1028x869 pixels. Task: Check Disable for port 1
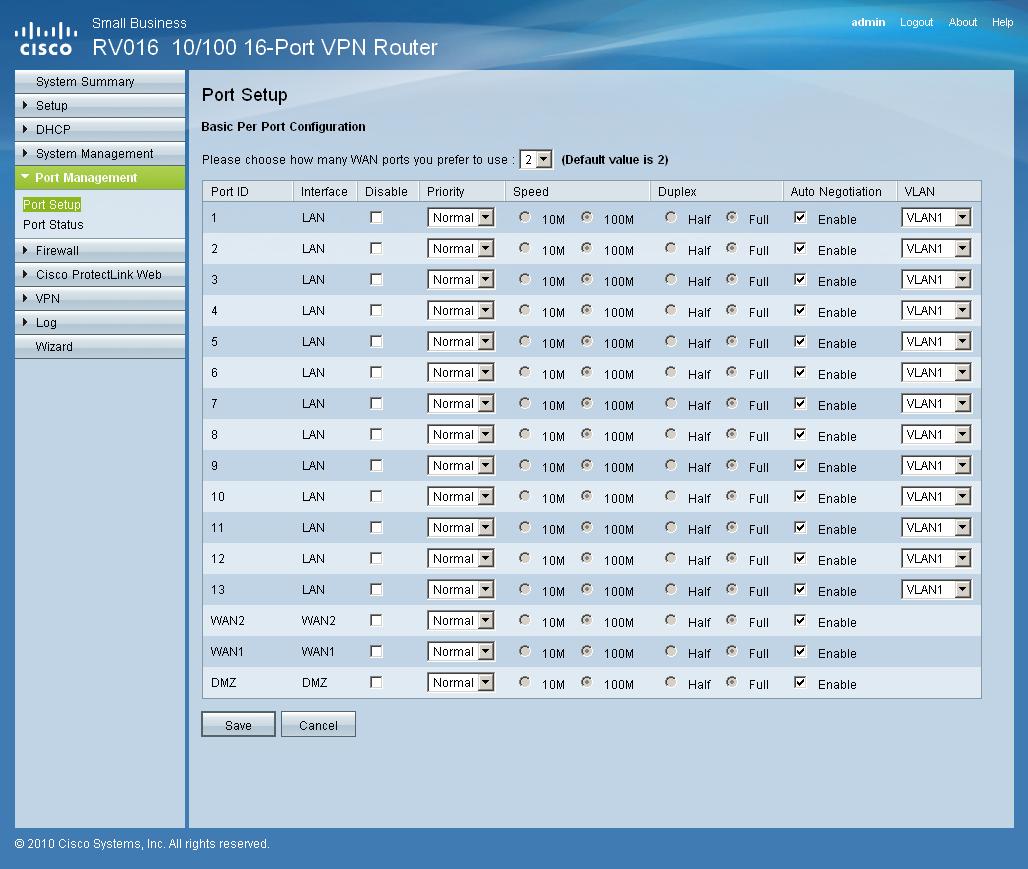(376, 218)
